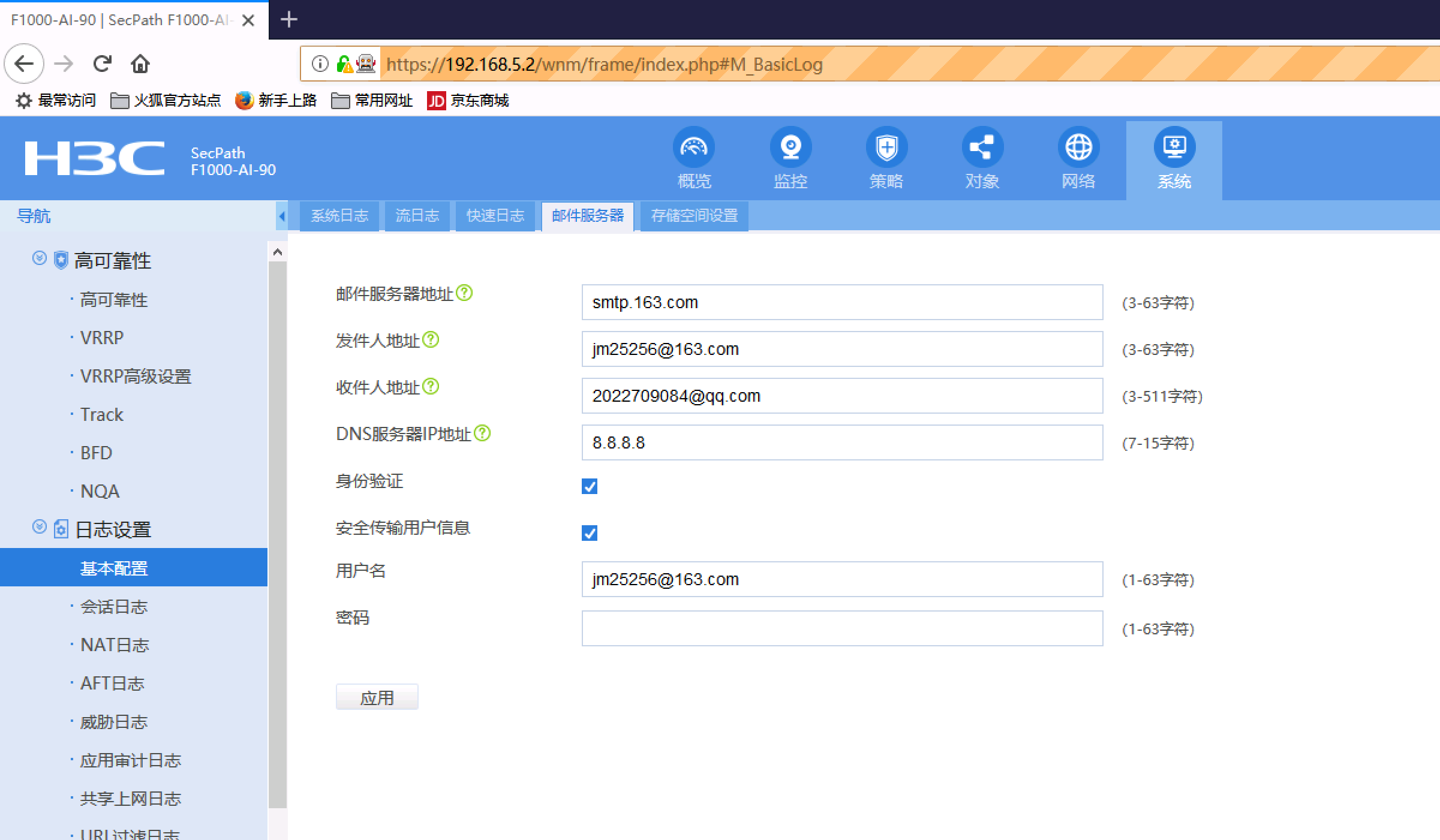Image resolution: width=1440 pixels, height=840 pixels.
Task: Open 会话日志 in navigation
Action: [114, 607]
